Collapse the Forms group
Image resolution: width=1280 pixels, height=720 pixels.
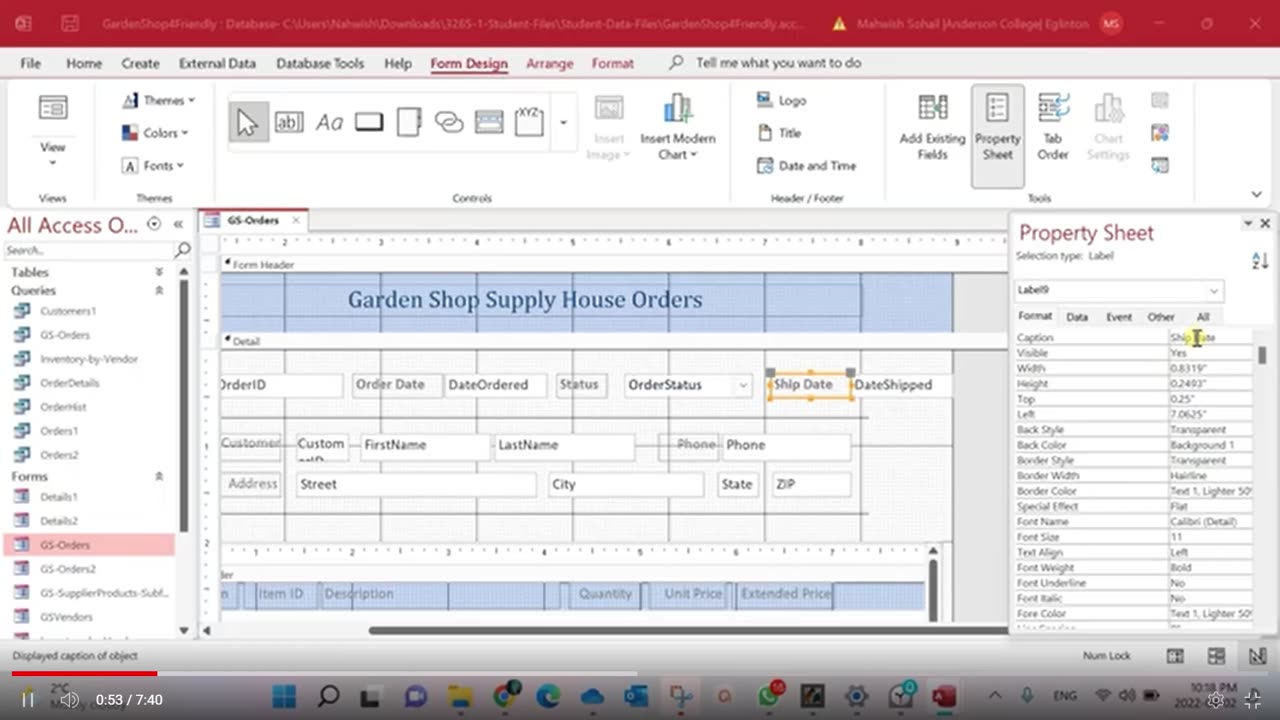[x=158, y=477]
